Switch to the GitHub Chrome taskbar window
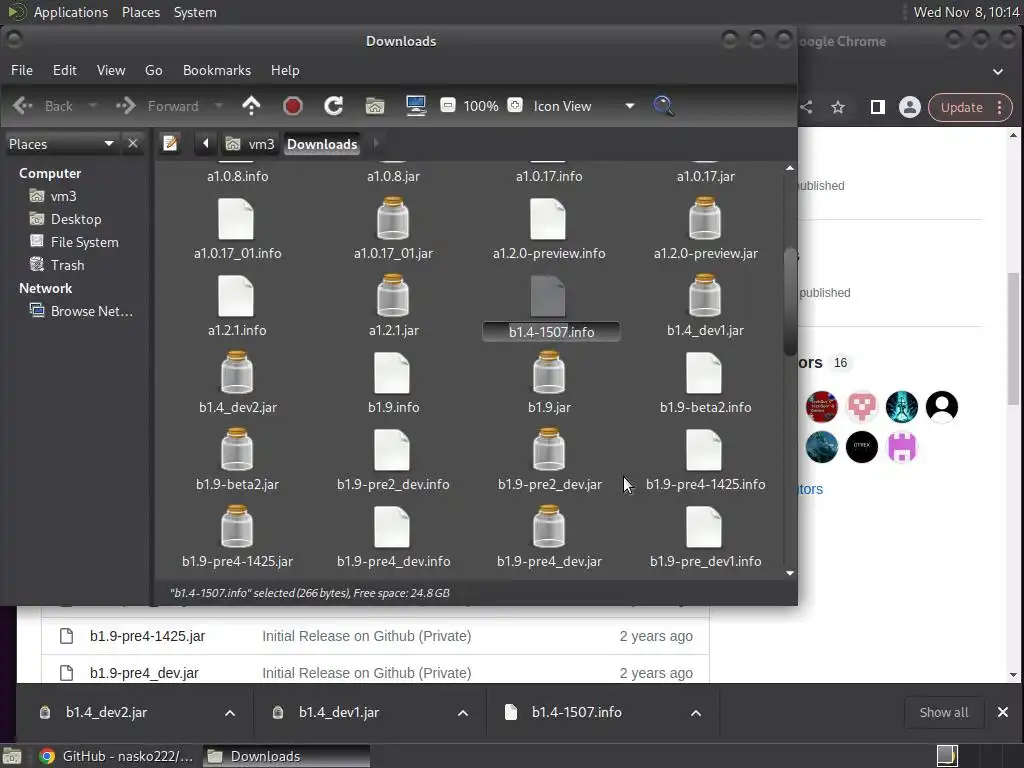1024x768 pixels. 116,756
